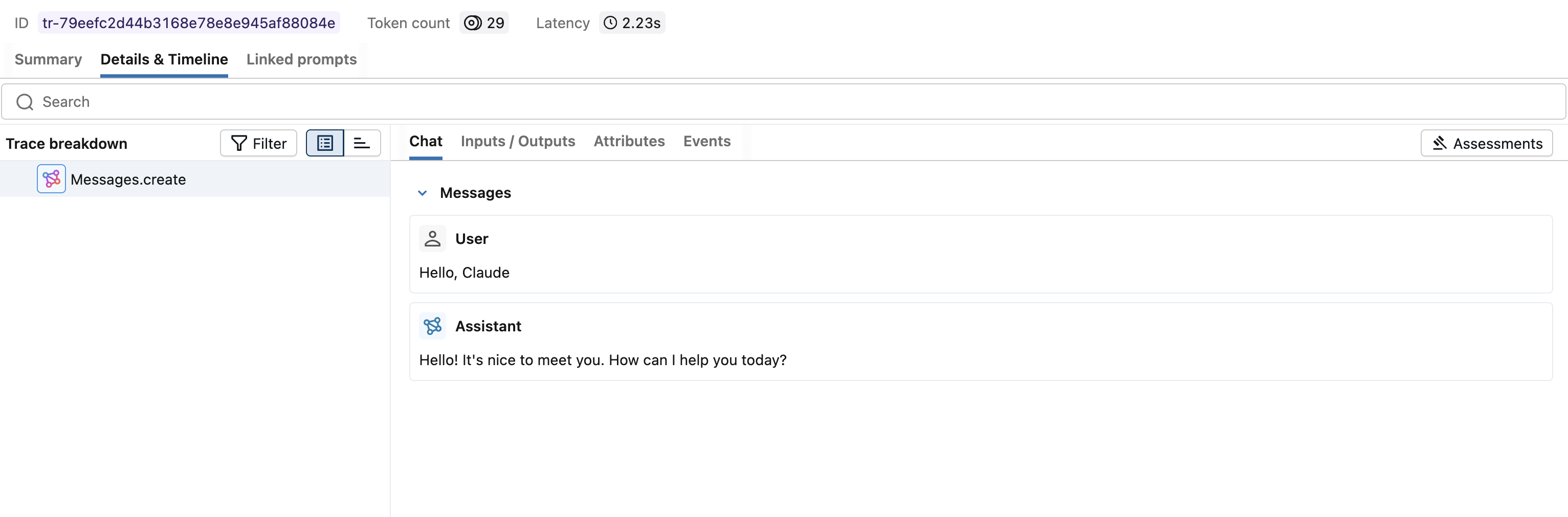Collapse the Messages section chevron

[x=423, y=193]
